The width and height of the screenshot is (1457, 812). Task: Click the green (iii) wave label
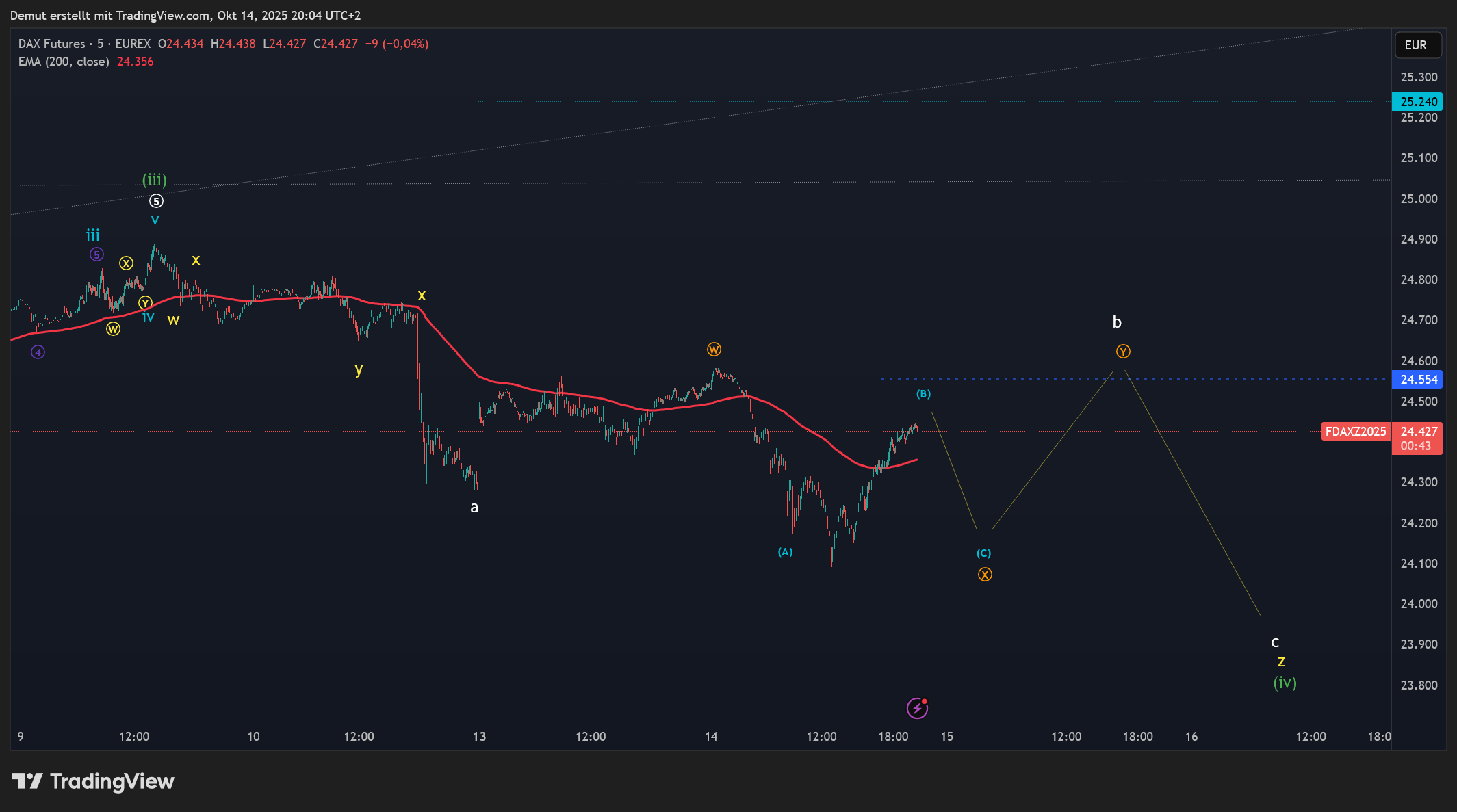coord(155,180)
